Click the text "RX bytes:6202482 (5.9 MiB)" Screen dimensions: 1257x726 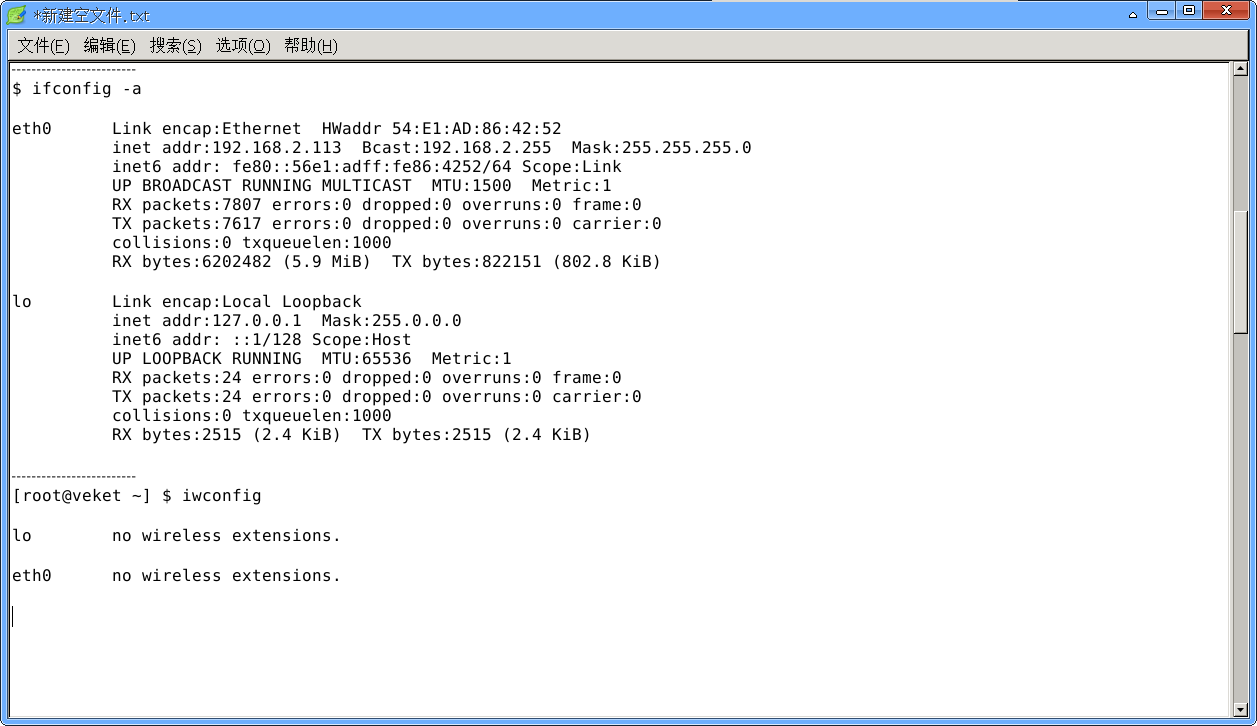242,262
